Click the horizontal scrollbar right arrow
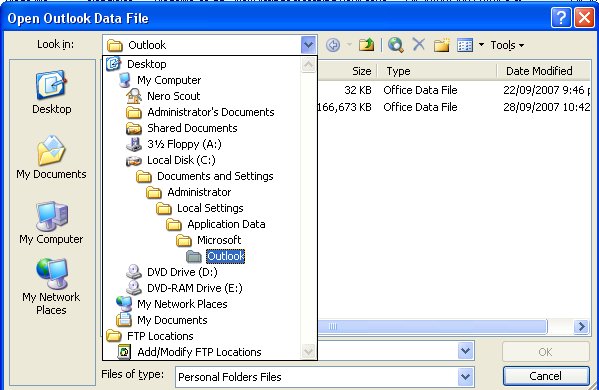Screen dimensions: 599x390 [581, 326]
